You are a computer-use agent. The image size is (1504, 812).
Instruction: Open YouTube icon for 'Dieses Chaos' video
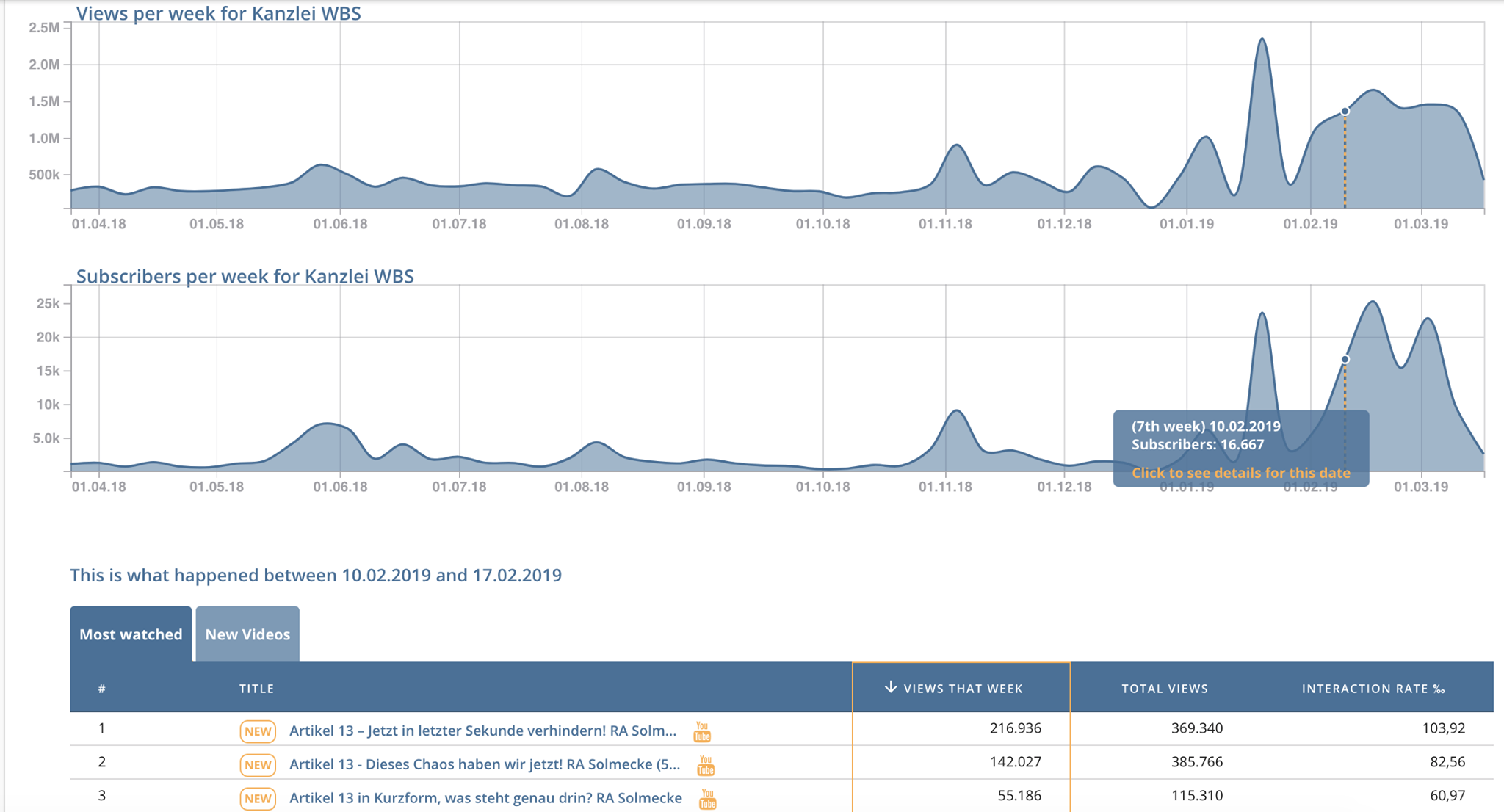pos(706,765)
